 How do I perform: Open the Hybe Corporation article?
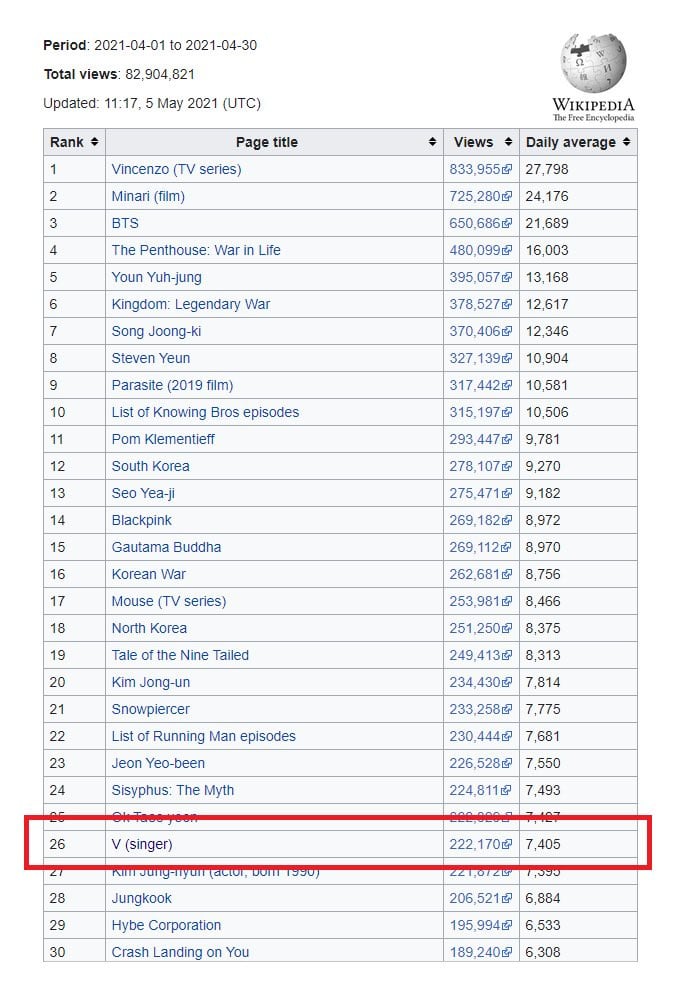[x=166, y=926]
